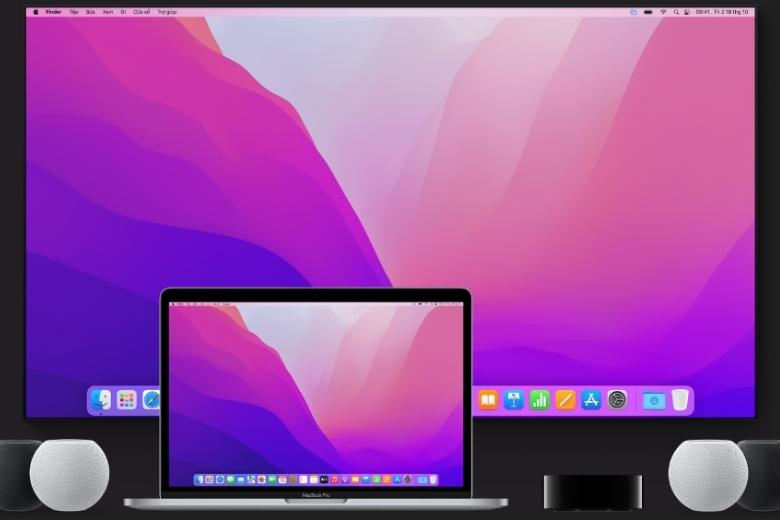Open the Trợ giúp menu
Screen dimensions: 780x520
click(x=167, y=12)
